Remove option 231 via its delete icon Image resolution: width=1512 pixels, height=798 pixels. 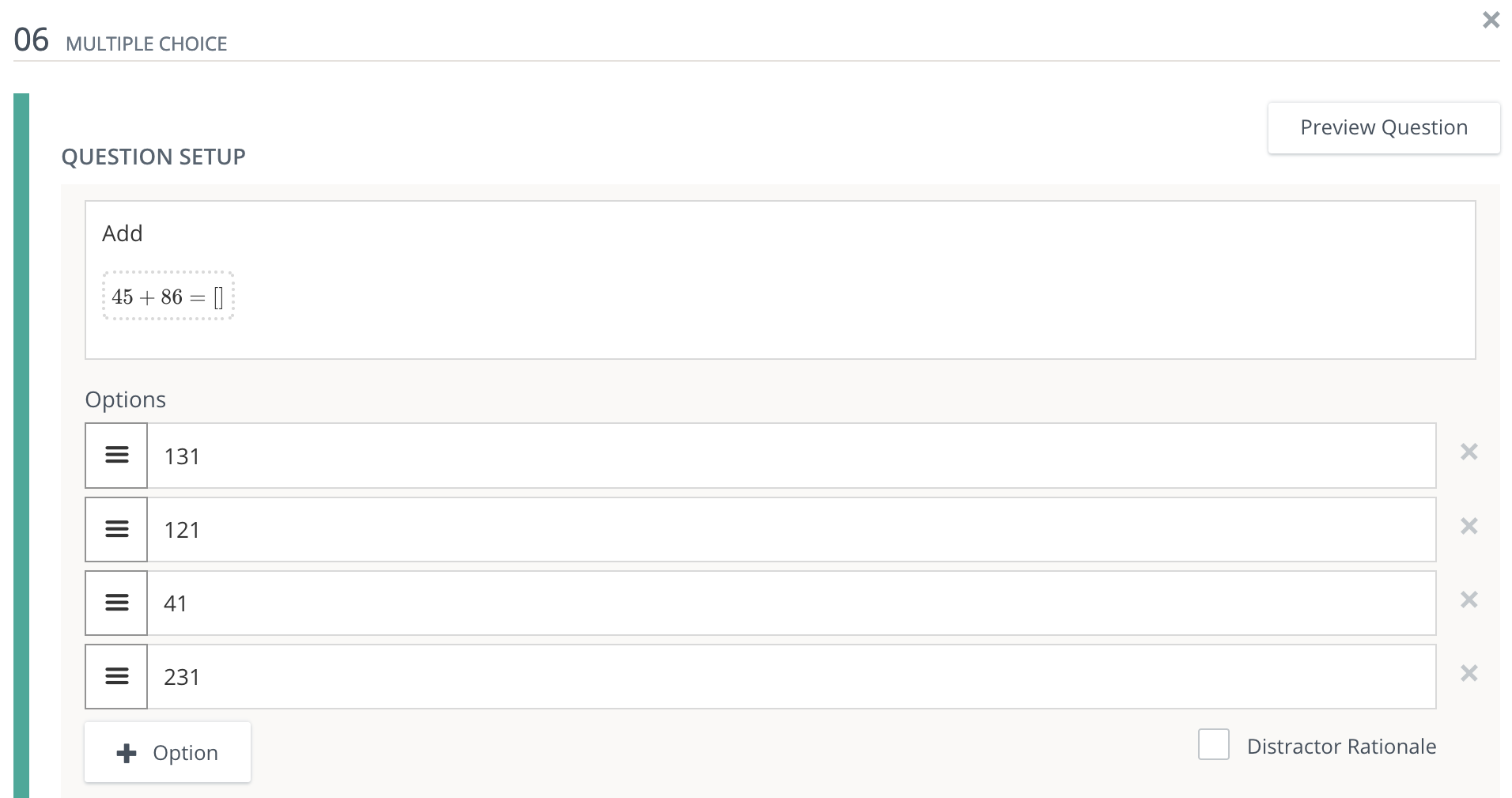[1469, 672]
